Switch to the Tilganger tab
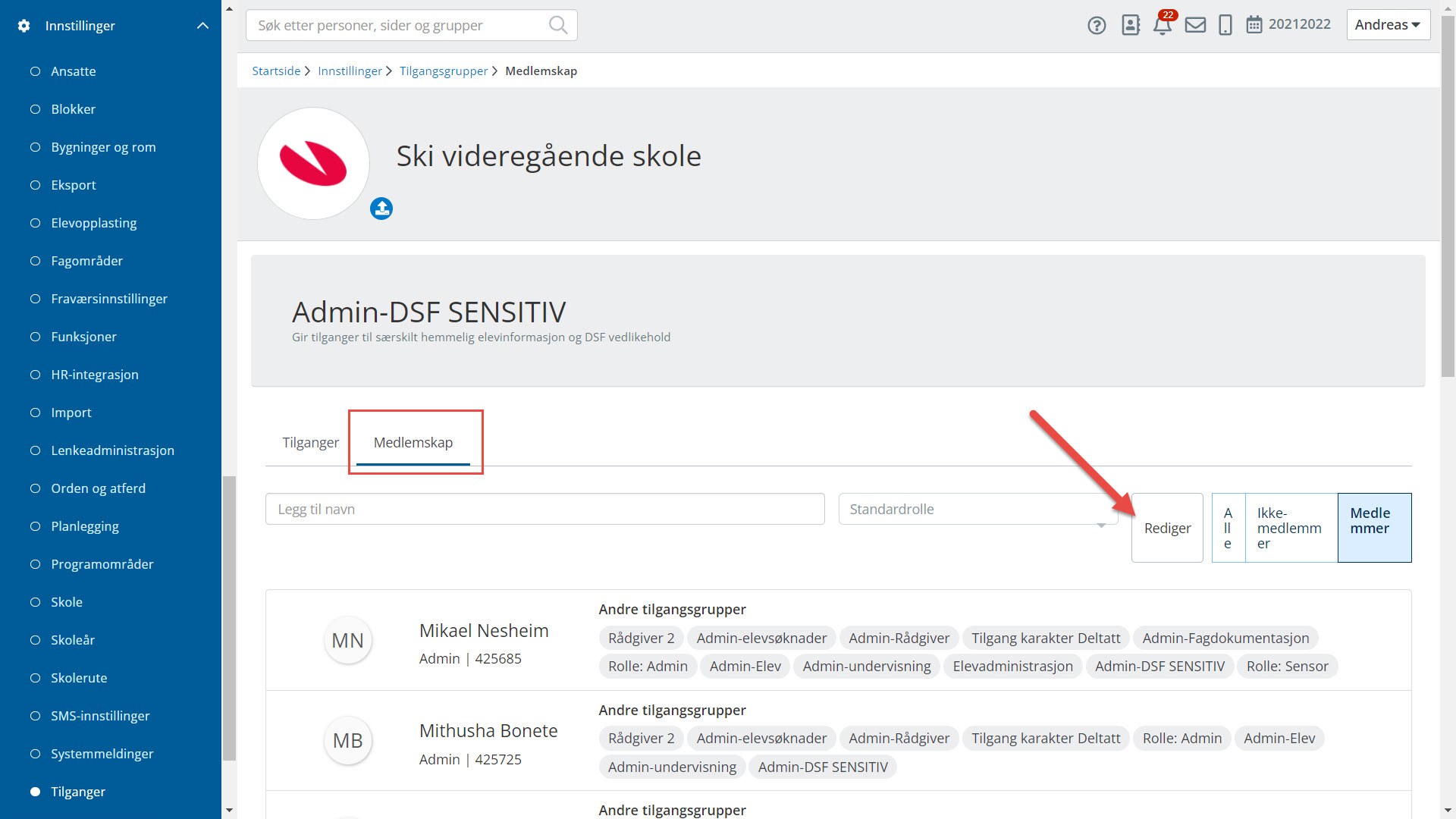Screen dimensions: 1456x819 tap(310, 442)
